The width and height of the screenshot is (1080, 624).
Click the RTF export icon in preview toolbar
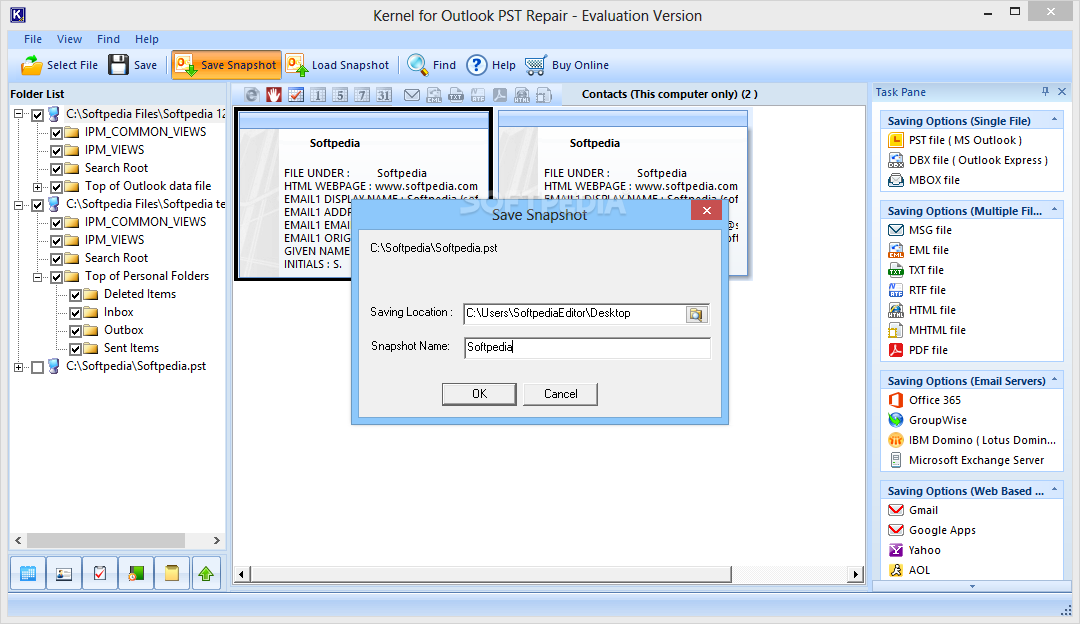coord(478,95)
